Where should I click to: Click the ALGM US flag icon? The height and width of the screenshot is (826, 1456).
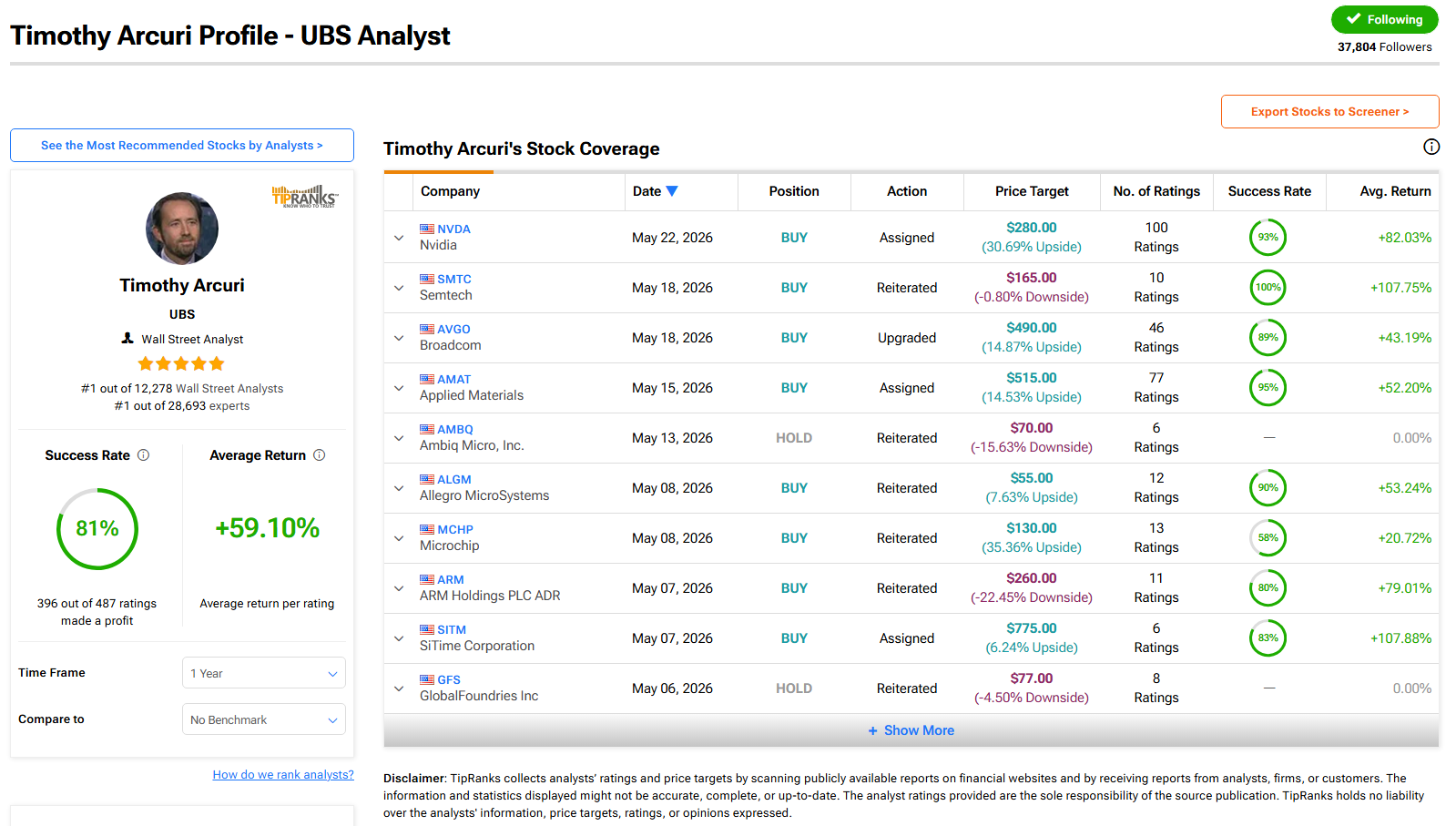[427, 479]
